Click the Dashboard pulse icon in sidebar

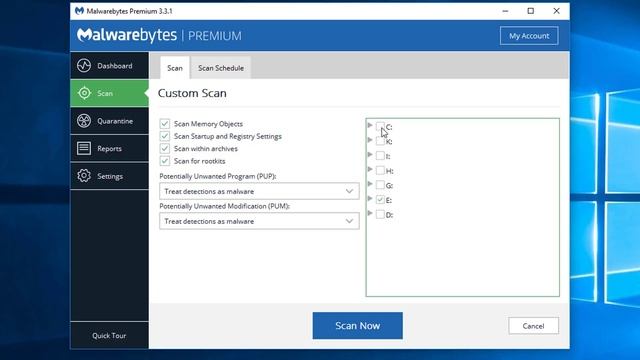pyautogui.click(x=84, y=65)
